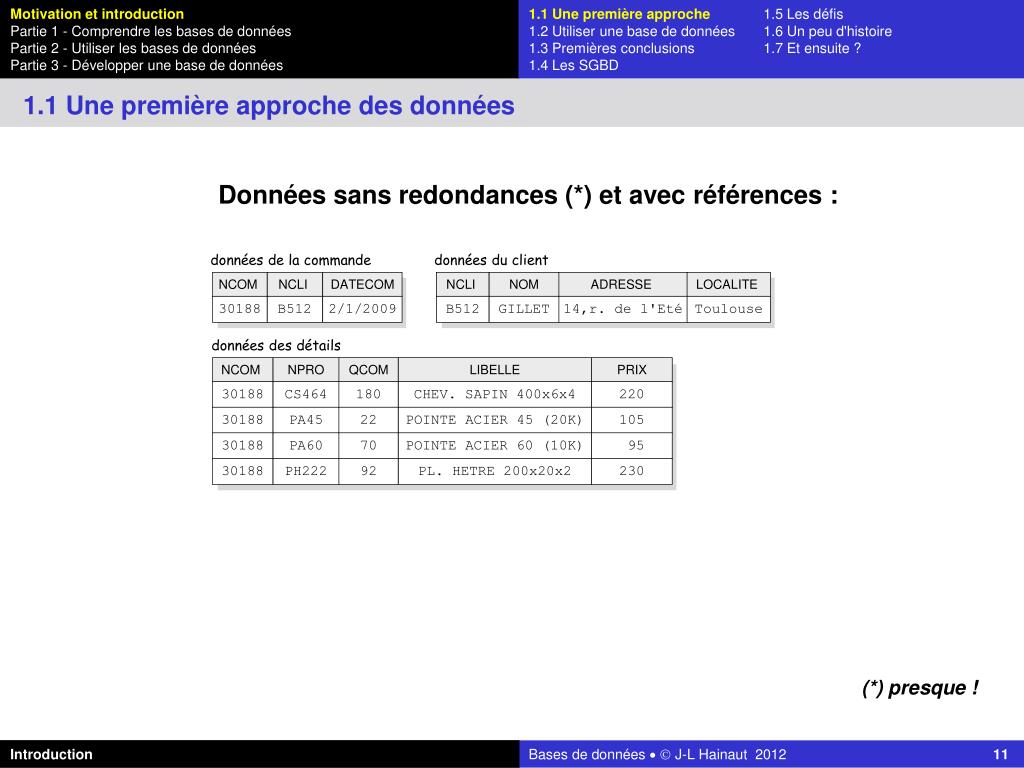This screenshot has width=1024, height=768.
Task: Click LOCALITE header in client table
Action: [727, 285]
